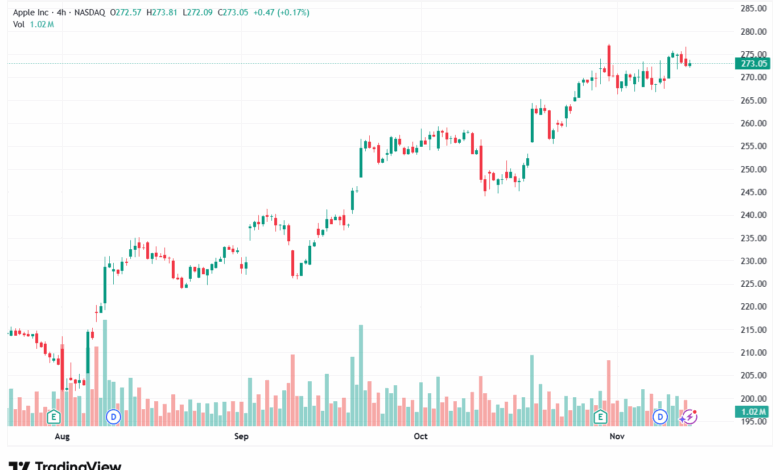Image resolution: width=780 pixels, height=470 pixels.
Task: Click the dividend D marker in August
Action: coord(113,415)
